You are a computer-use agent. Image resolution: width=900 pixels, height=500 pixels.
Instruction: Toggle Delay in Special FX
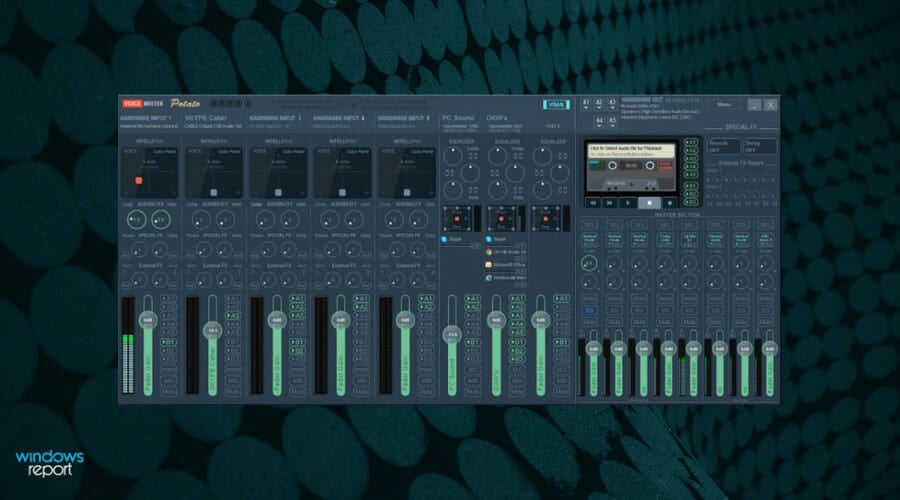coord(760,146)
